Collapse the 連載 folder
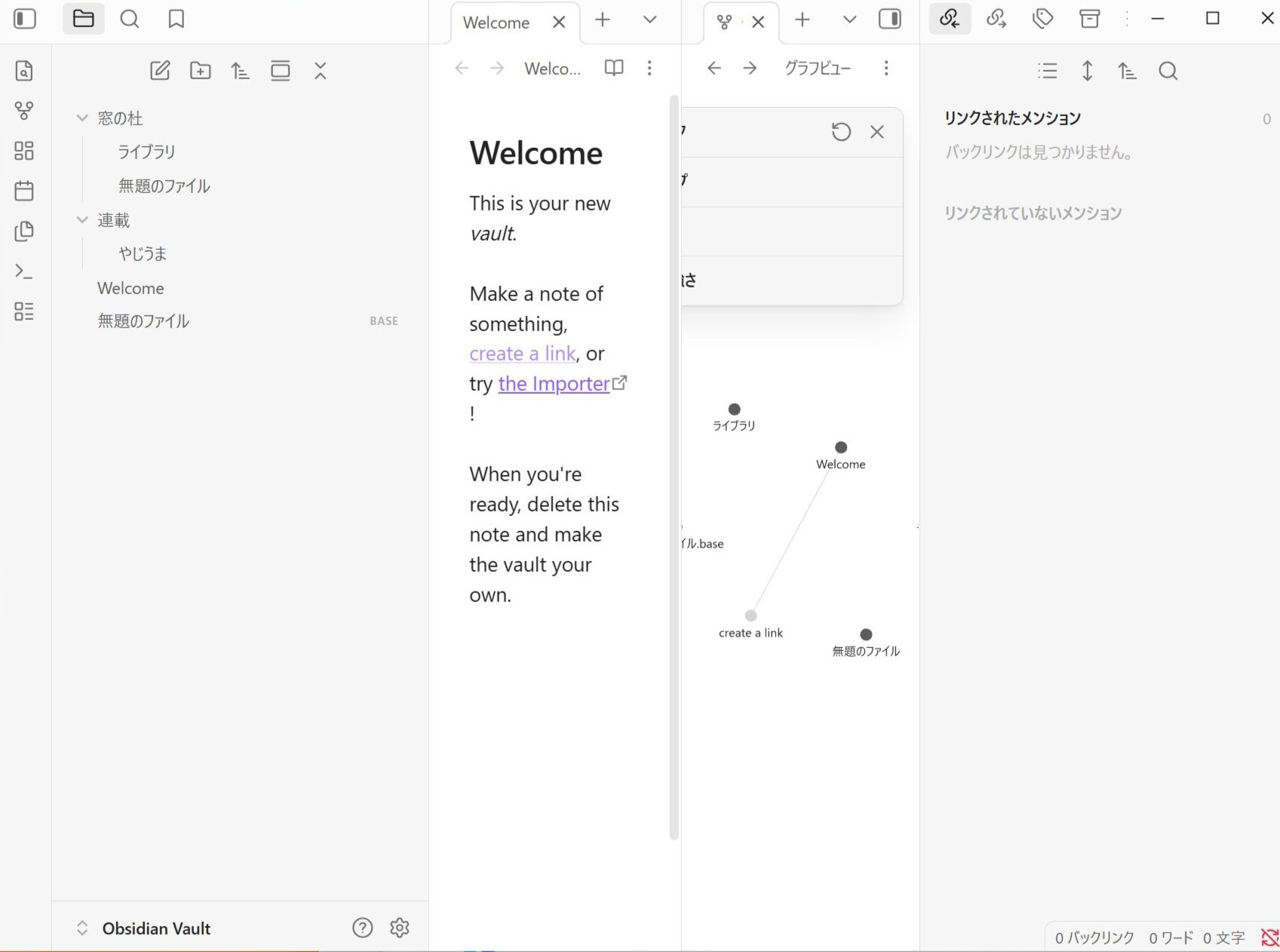The width and height of the screenshot is (1280, 952). pos(82,220)
